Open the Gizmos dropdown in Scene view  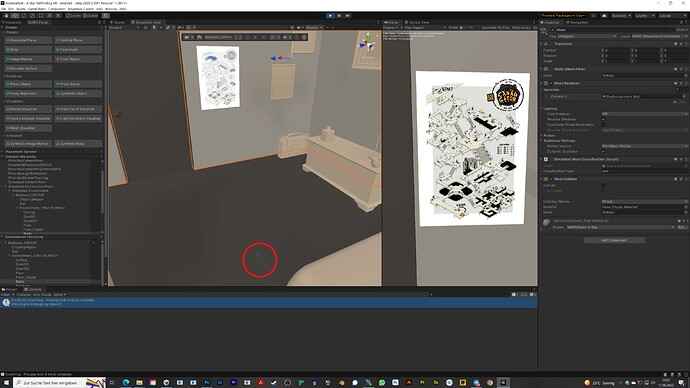(x=314, y=27)
